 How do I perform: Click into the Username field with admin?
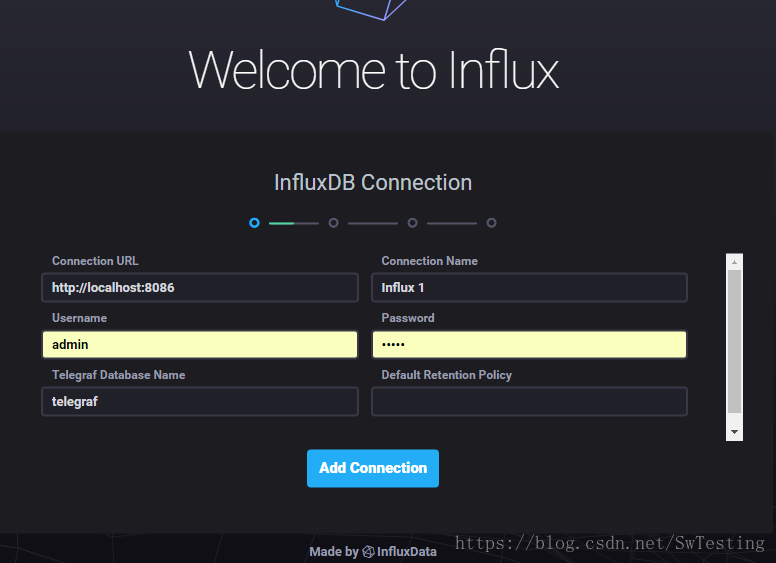tap(200, 344)
